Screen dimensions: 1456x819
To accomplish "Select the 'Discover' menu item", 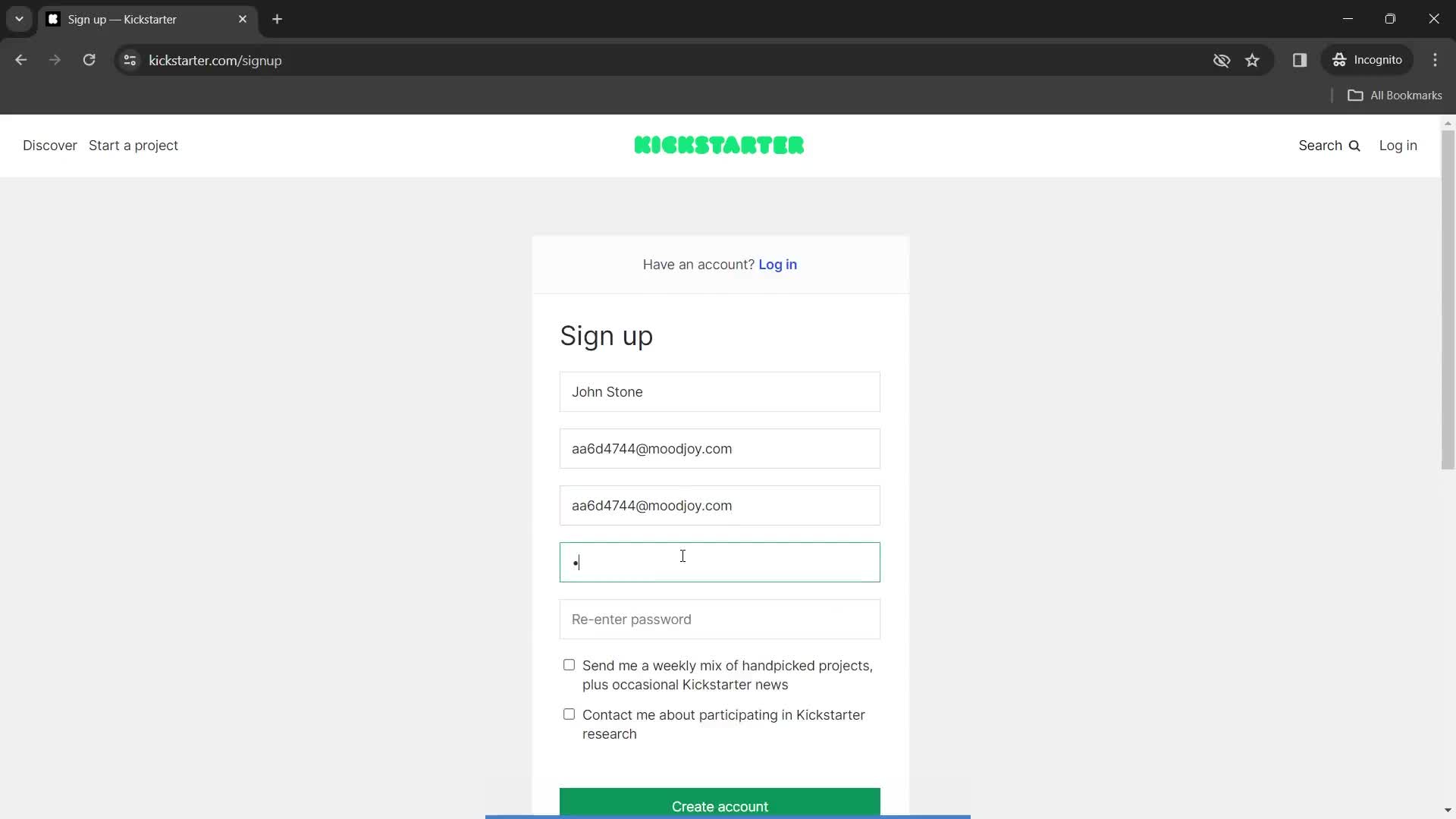I will (50, 145).
